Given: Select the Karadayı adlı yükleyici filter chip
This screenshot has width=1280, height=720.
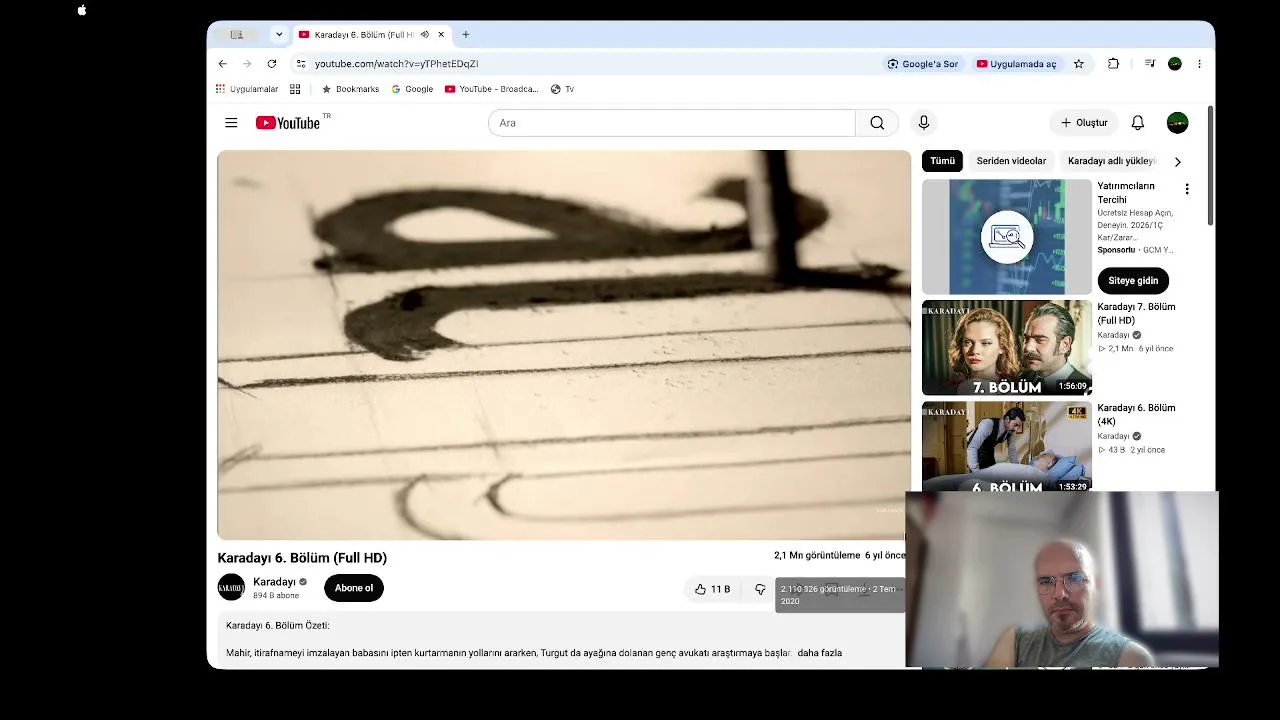Looking at the screenshot, I should pos(1110,161).
